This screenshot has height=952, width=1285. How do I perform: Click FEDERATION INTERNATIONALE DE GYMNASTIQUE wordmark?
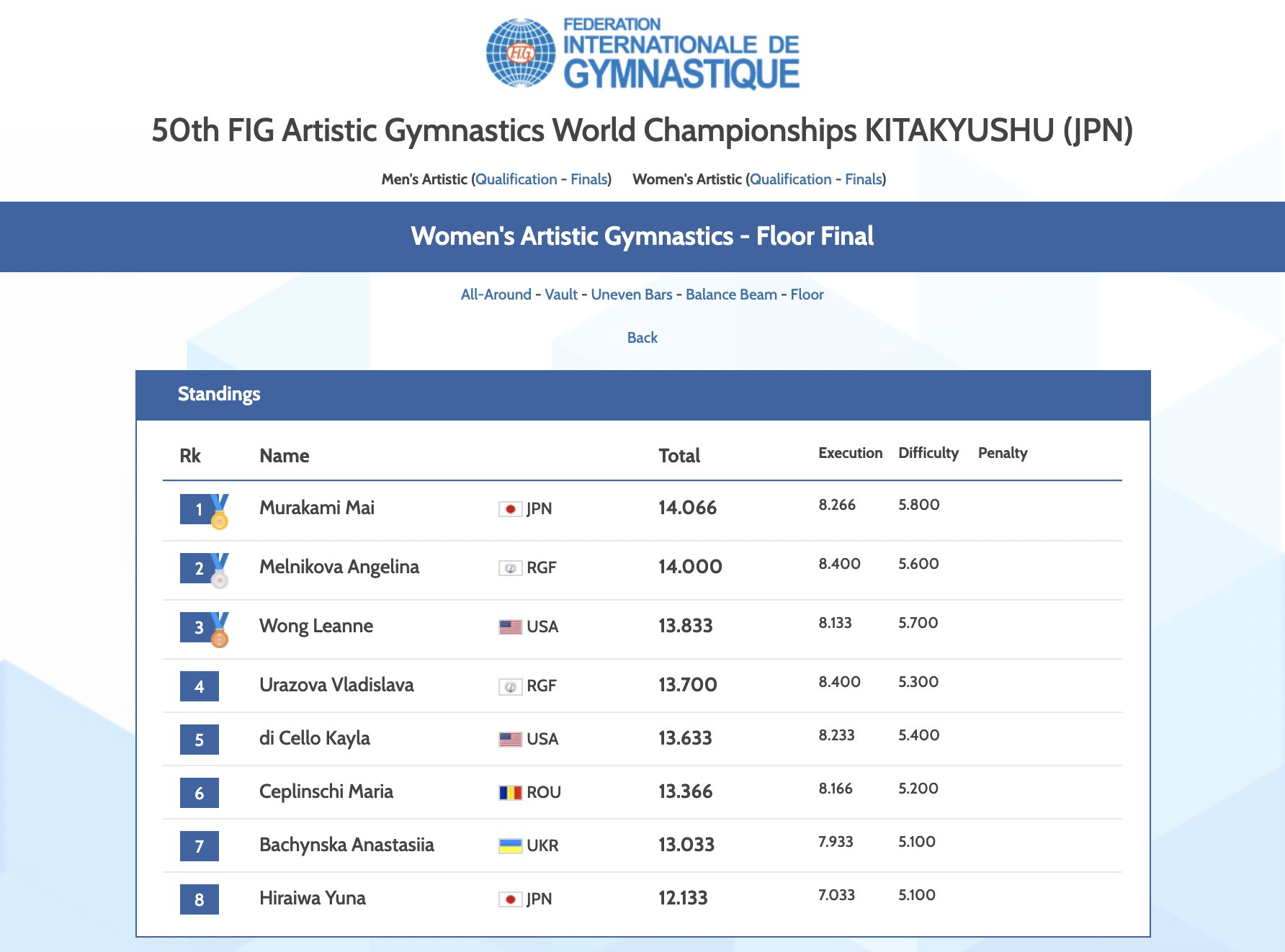point(681,54)
